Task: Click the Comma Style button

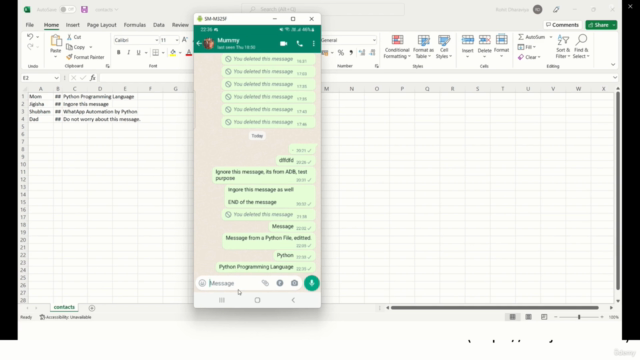Action: [351, 53]
